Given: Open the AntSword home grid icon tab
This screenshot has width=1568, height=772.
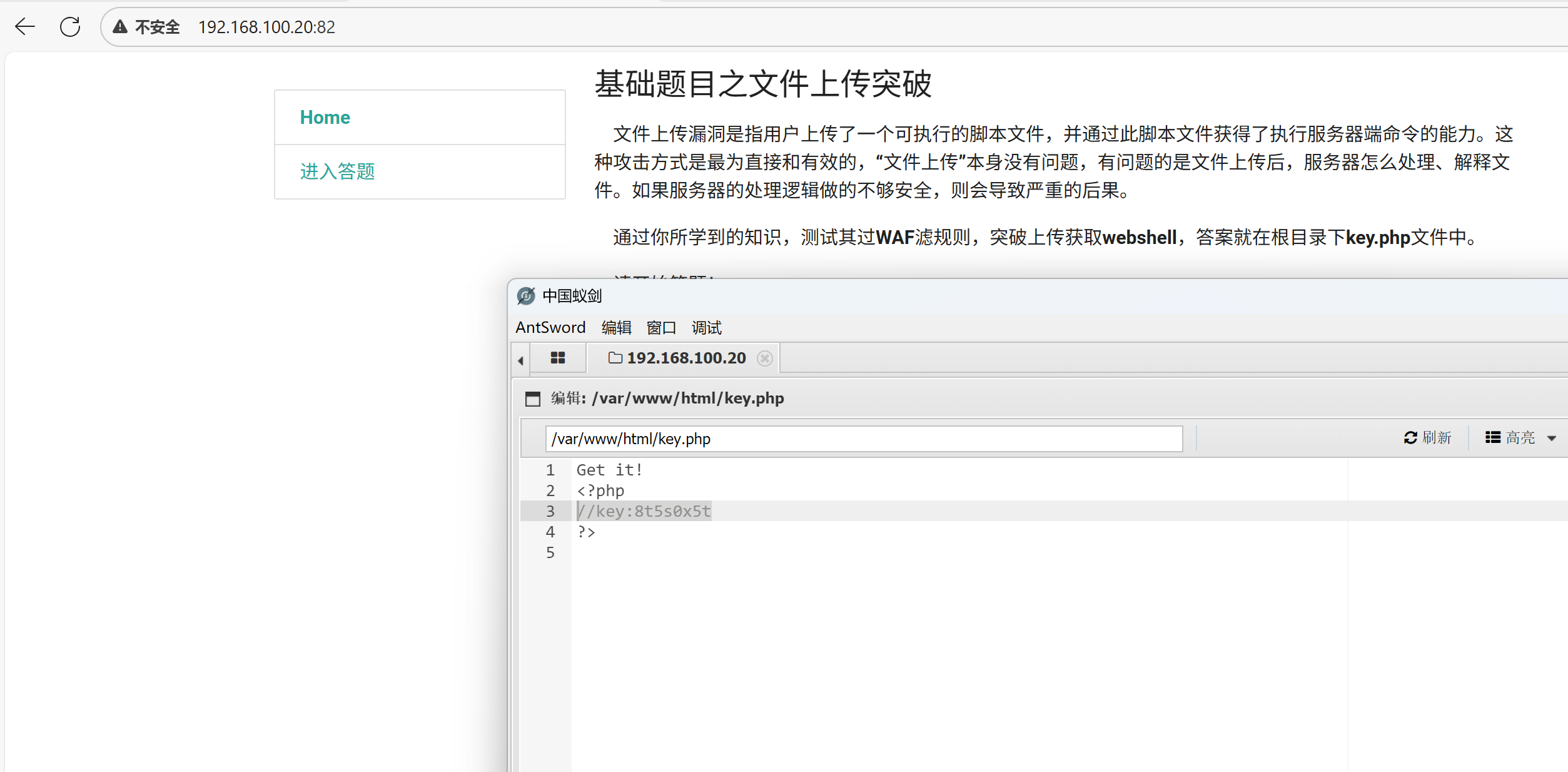Looking at the screenshot, I should pos(557,358).
